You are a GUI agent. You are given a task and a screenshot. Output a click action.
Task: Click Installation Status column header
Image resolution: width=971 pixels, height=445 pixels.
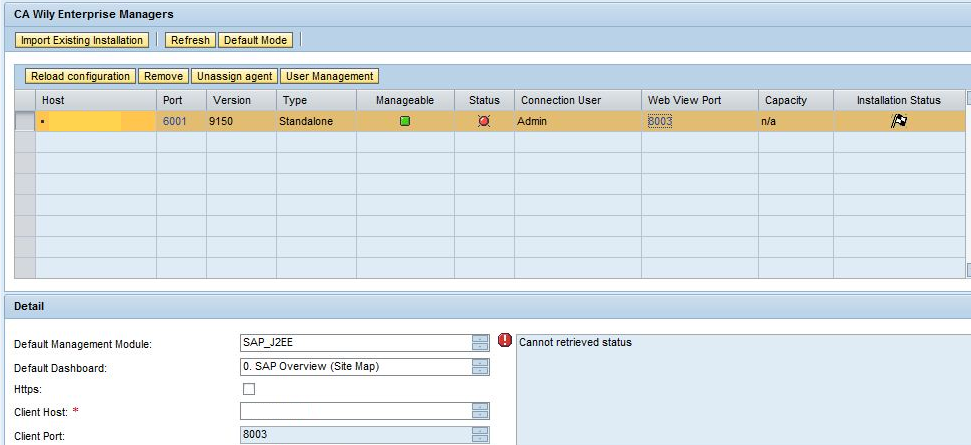pyautogui.click(x=899, y=100)
